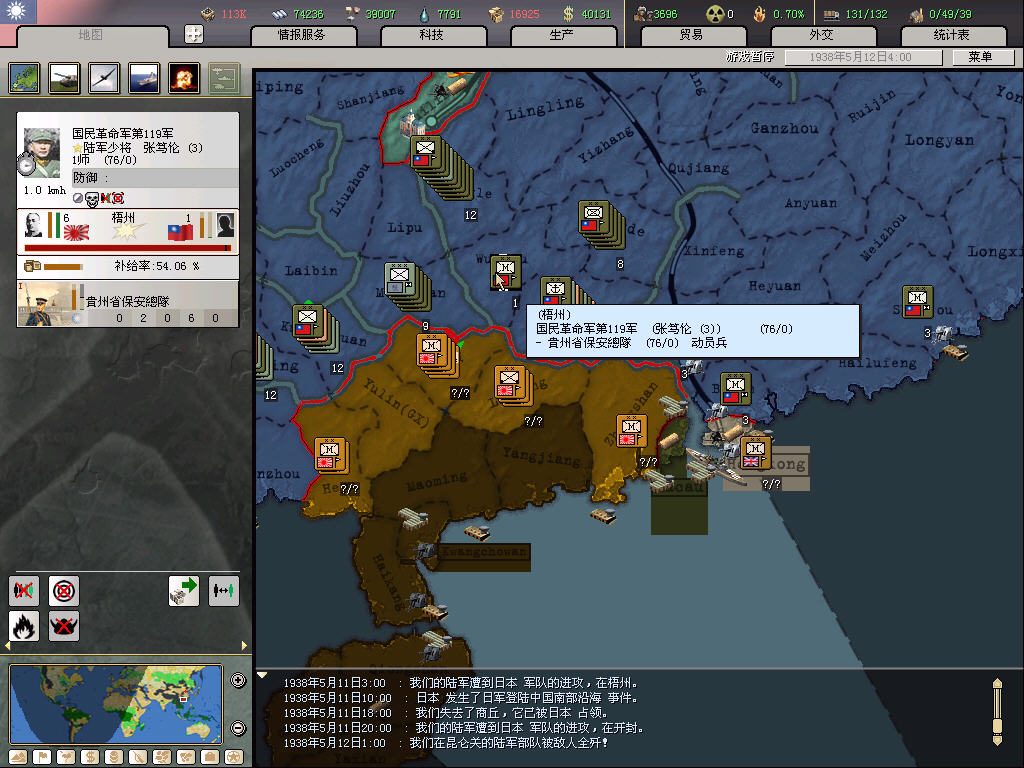
Task: Click the transport capacity value 131/132
Action: (x=866, y=14)
